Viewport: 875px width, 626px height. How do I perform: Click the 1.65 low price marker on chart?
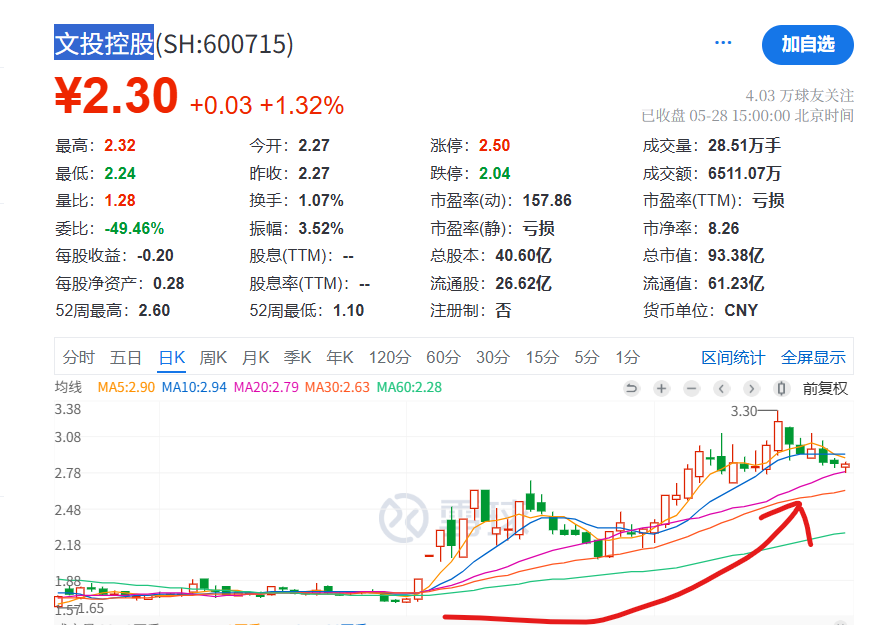[91, 608]
